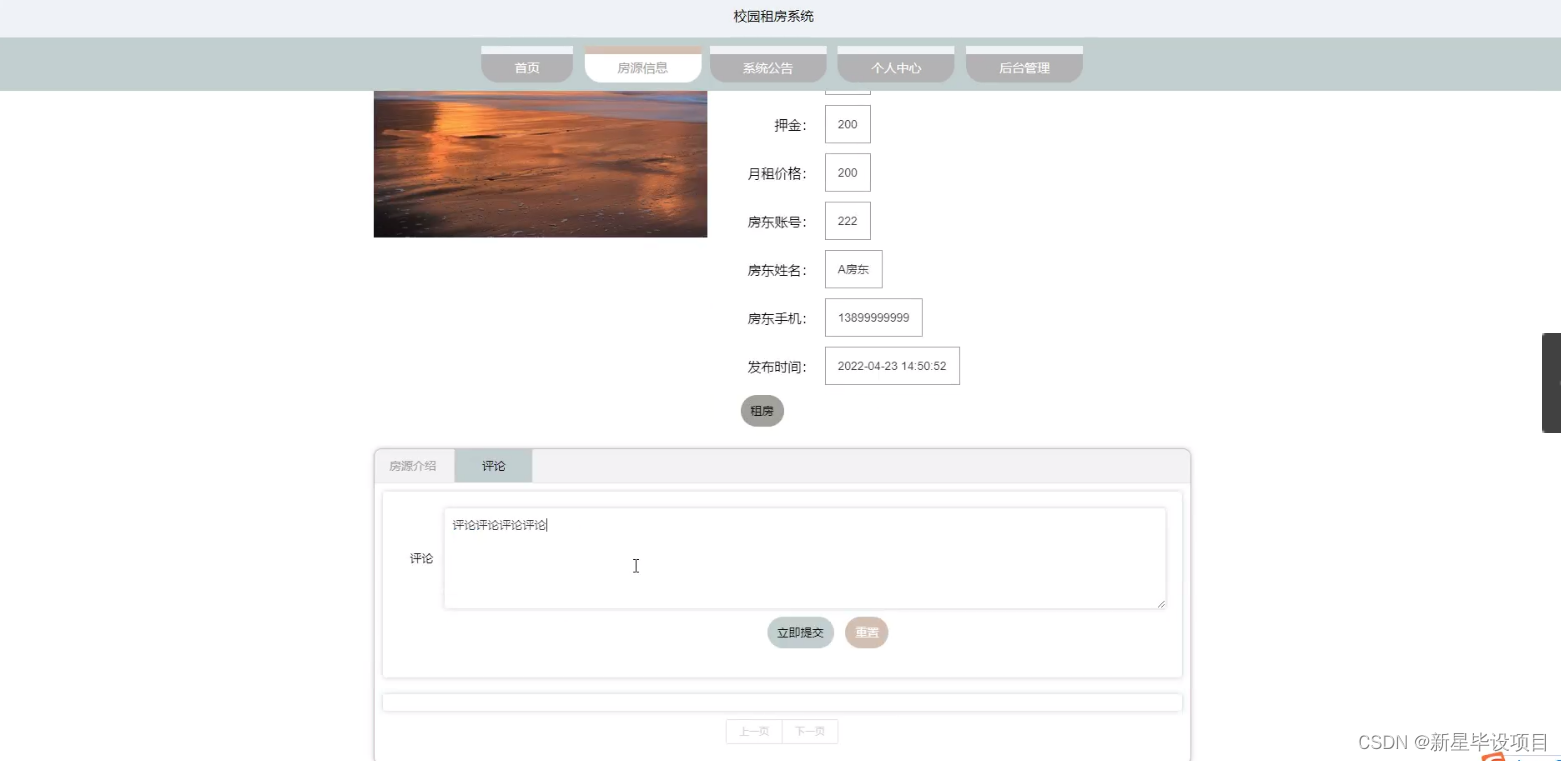Click the 评论 label beside the textarea

(421, 558)
